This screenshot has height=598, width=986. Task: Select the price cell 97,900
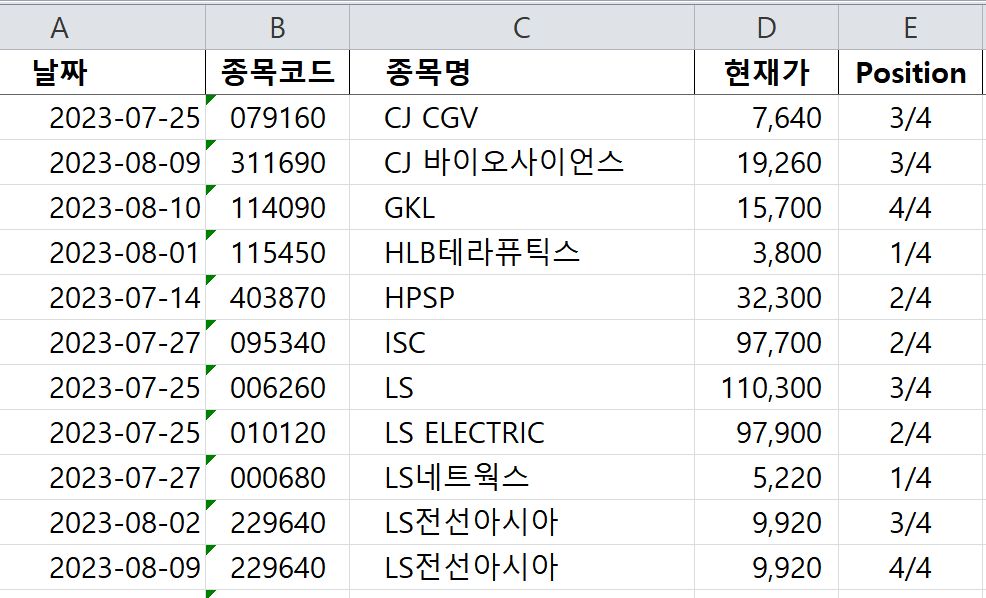tap(766, 433)
